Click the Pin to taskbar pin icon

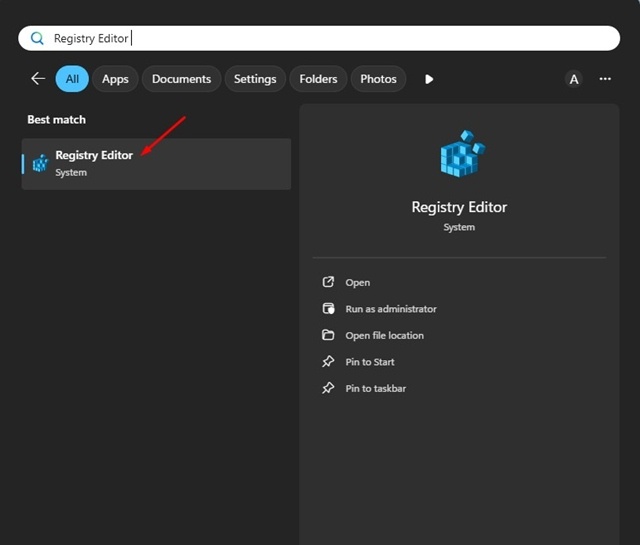click(328, 388)
